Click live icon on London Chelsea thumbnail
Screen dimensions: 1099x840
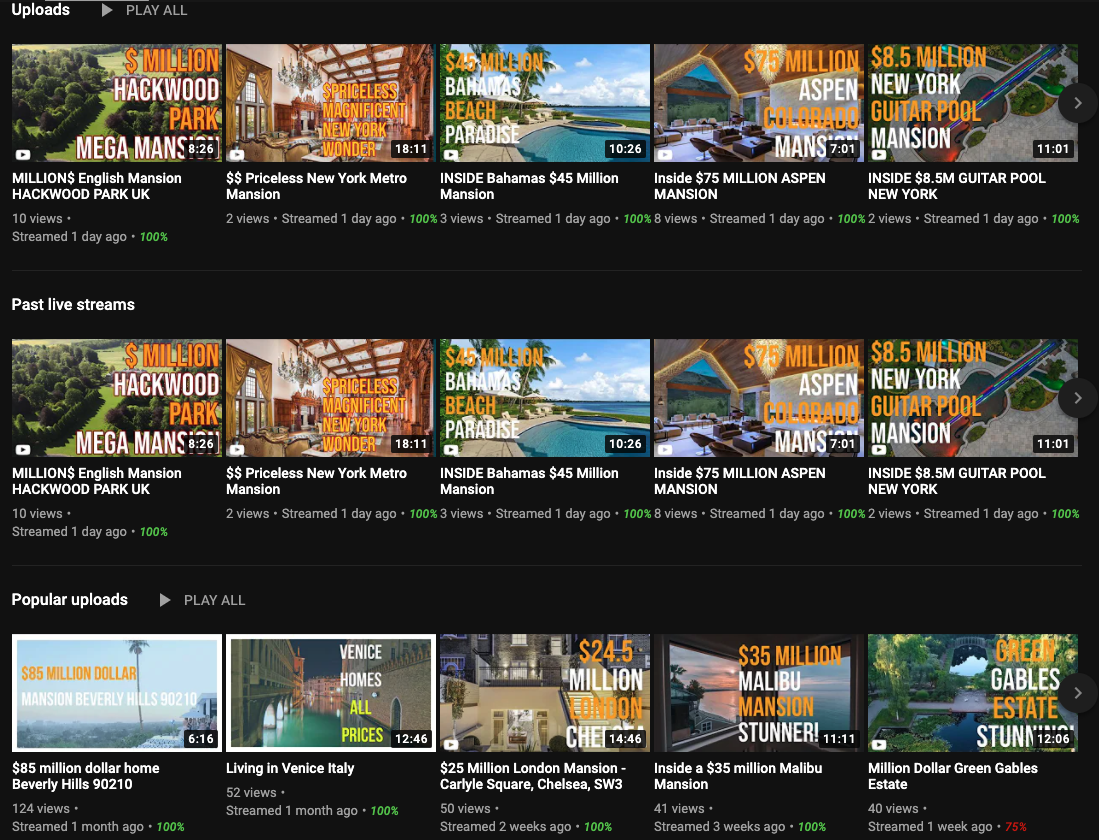click(451, 745)
